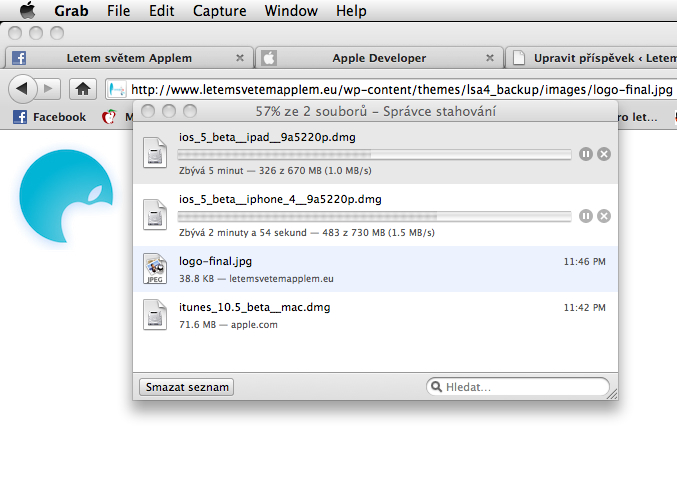The width and height of the screenshot is (677, 488).
Task: Click the ios_5_beta_iphone_4 dmg file icon
Action: pyautogui.click(x=155, y=214)
